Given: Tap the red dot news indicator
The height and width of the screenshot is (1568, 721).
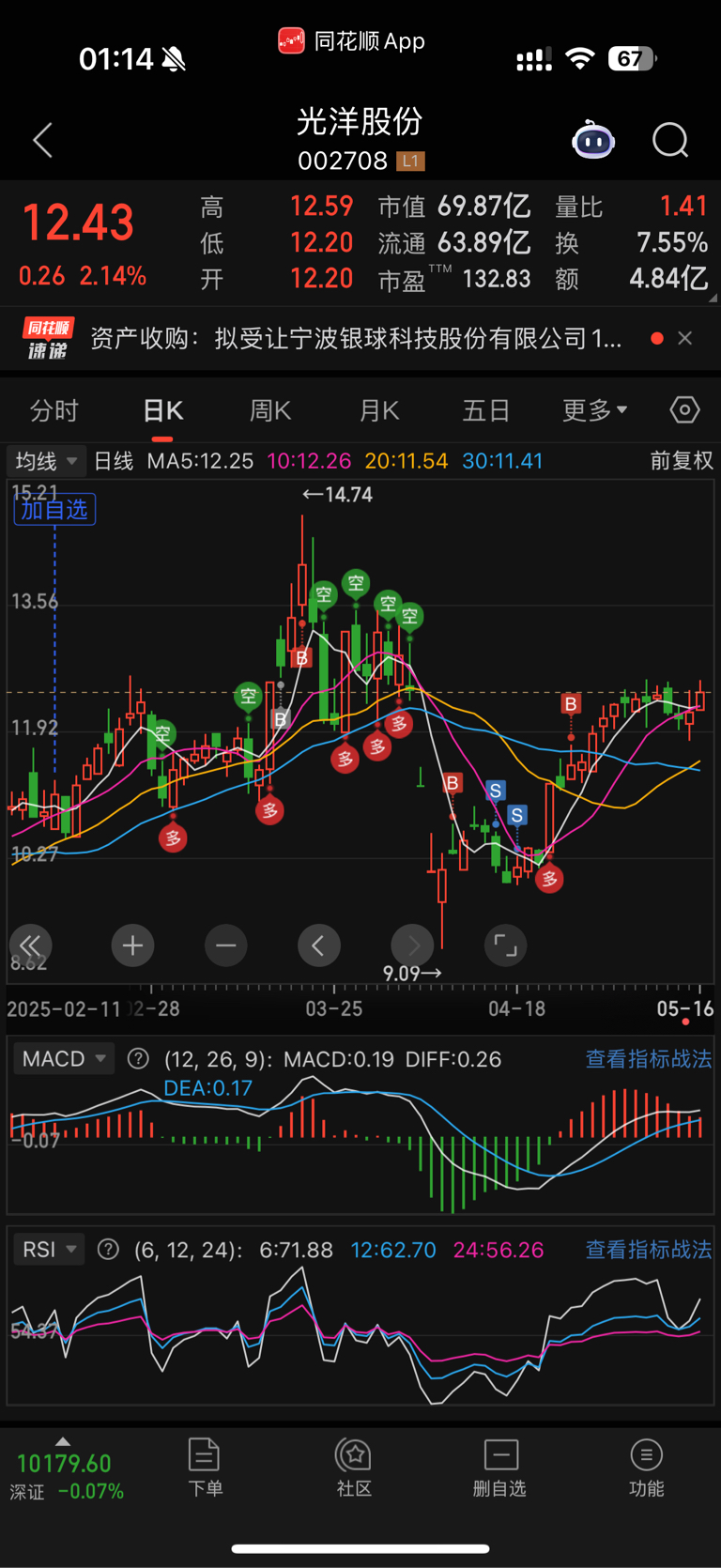Looking at the screenshot, I should point(657,338).
